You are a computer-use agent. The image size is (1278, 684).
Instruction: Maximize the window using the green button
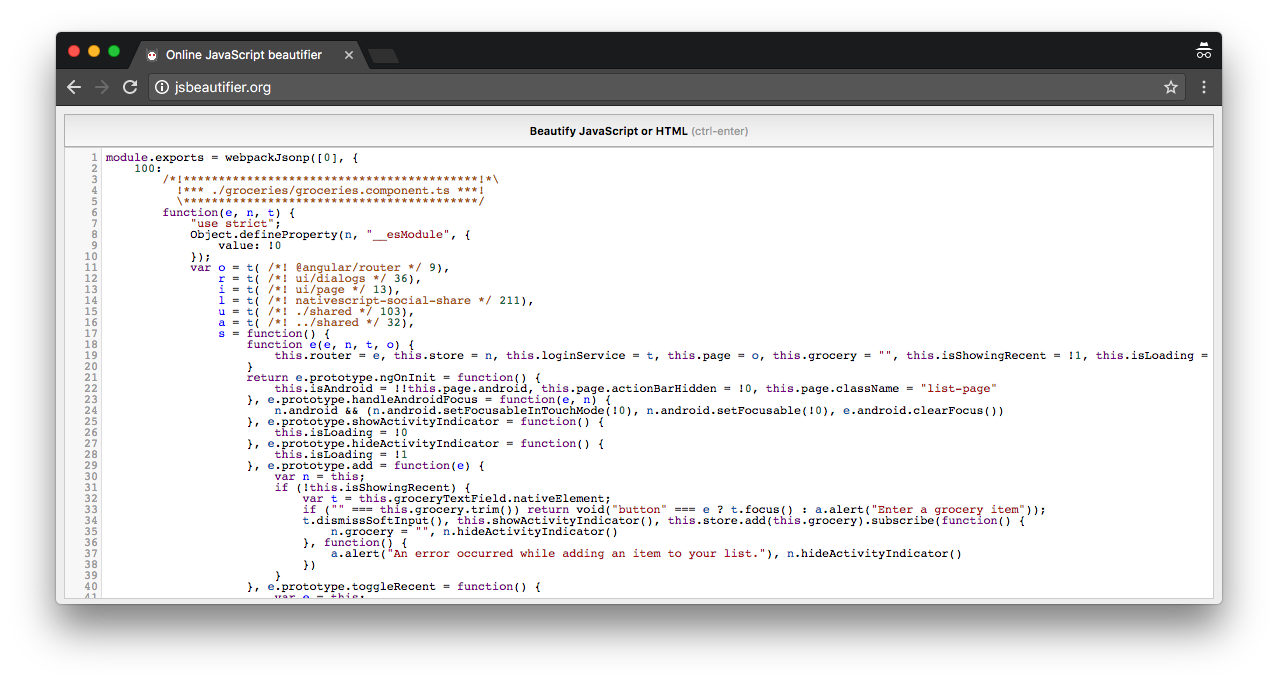point(114,51)
